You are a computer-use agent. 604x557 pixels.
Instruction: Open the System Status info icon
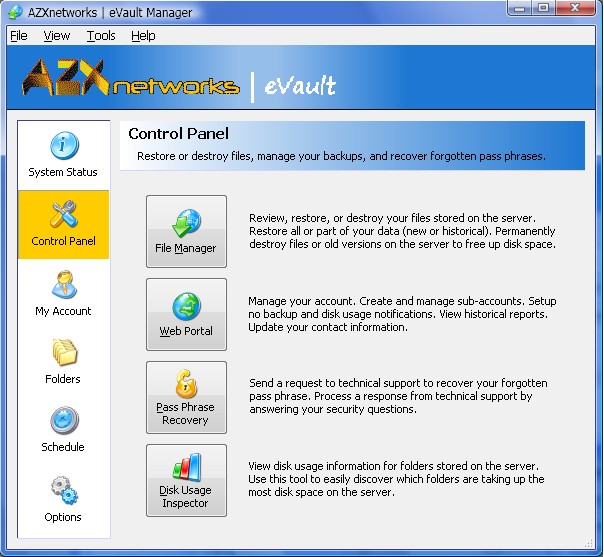64,145
